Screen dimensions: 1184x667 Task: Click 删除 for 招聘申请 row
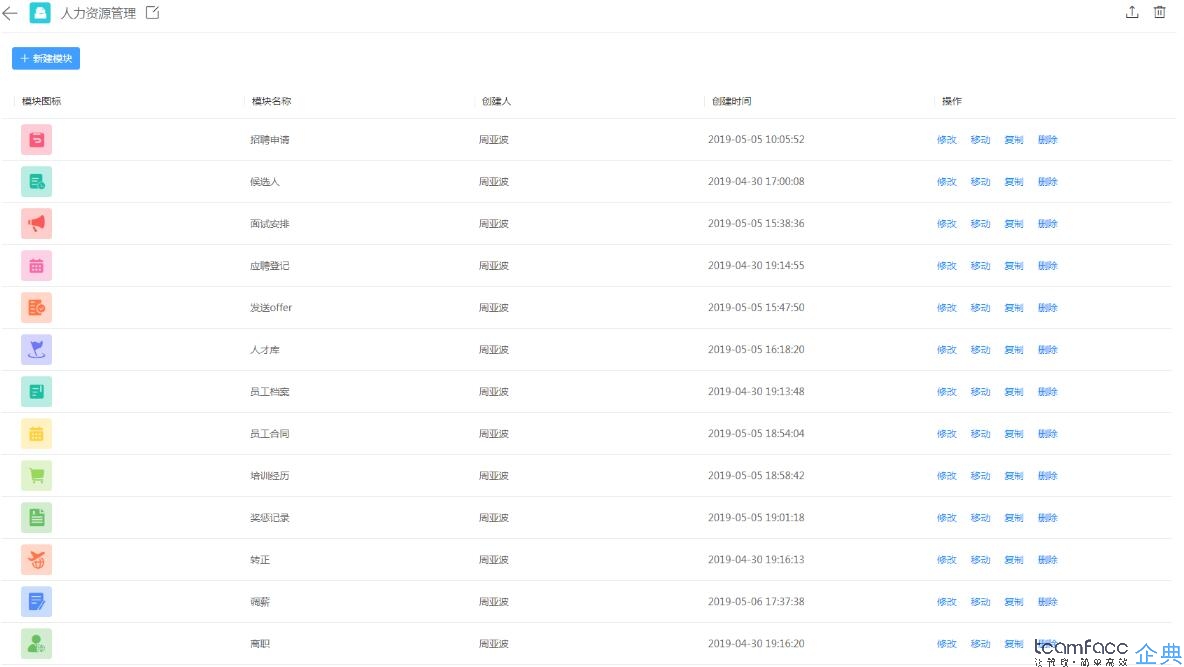point(1048,140)
